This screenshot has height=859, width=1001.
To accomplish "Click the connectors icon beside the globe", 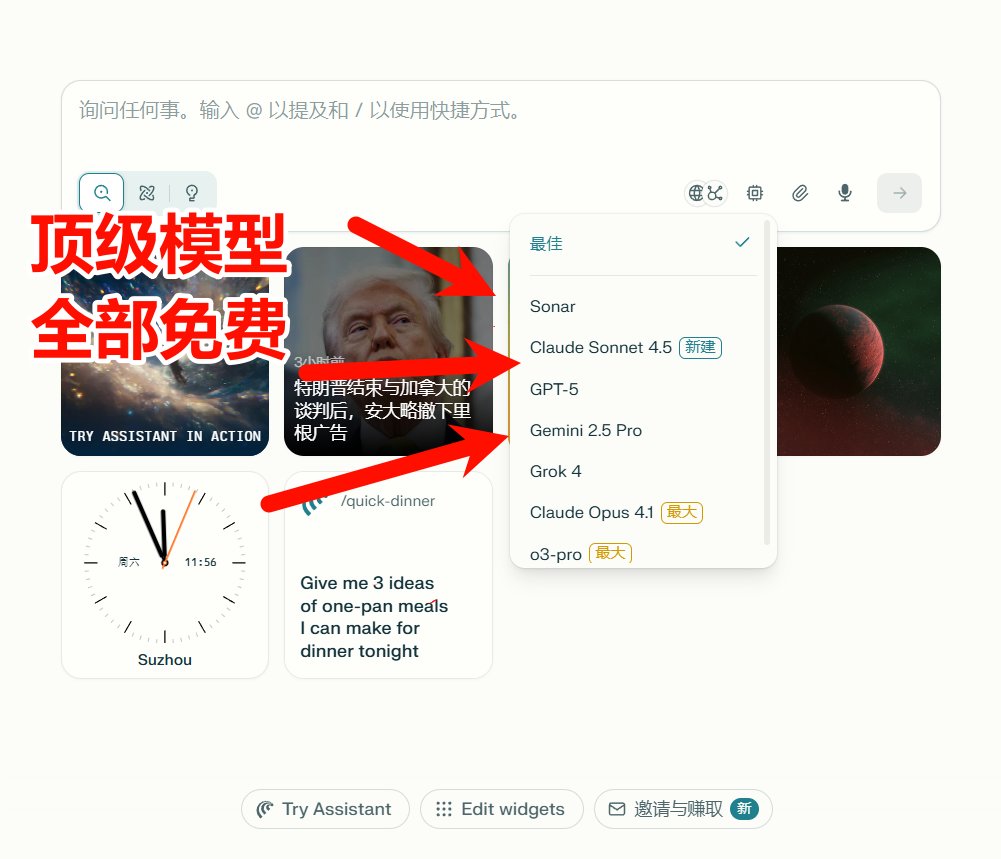I will click(716, 193).
